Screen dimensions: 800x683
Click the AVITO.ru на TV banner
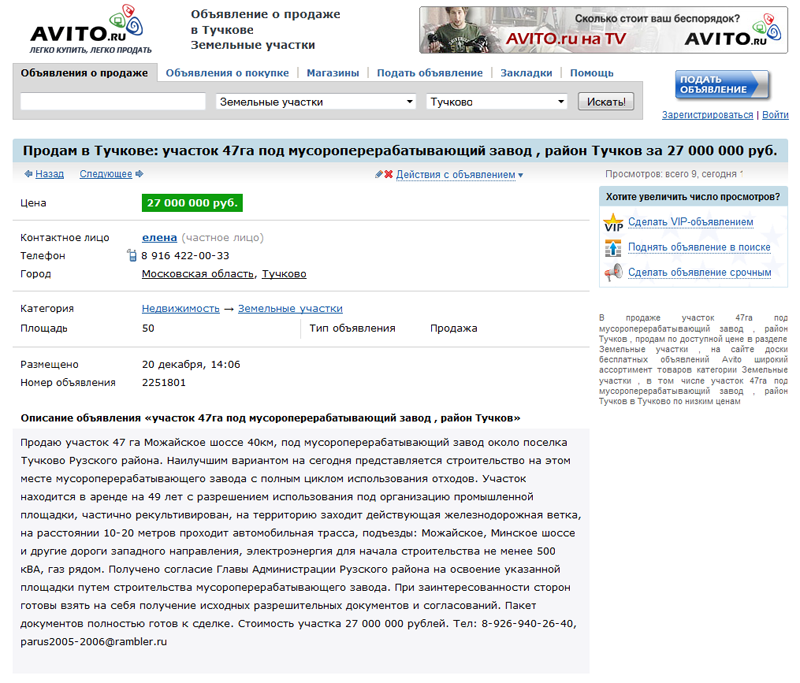(603, 30)
